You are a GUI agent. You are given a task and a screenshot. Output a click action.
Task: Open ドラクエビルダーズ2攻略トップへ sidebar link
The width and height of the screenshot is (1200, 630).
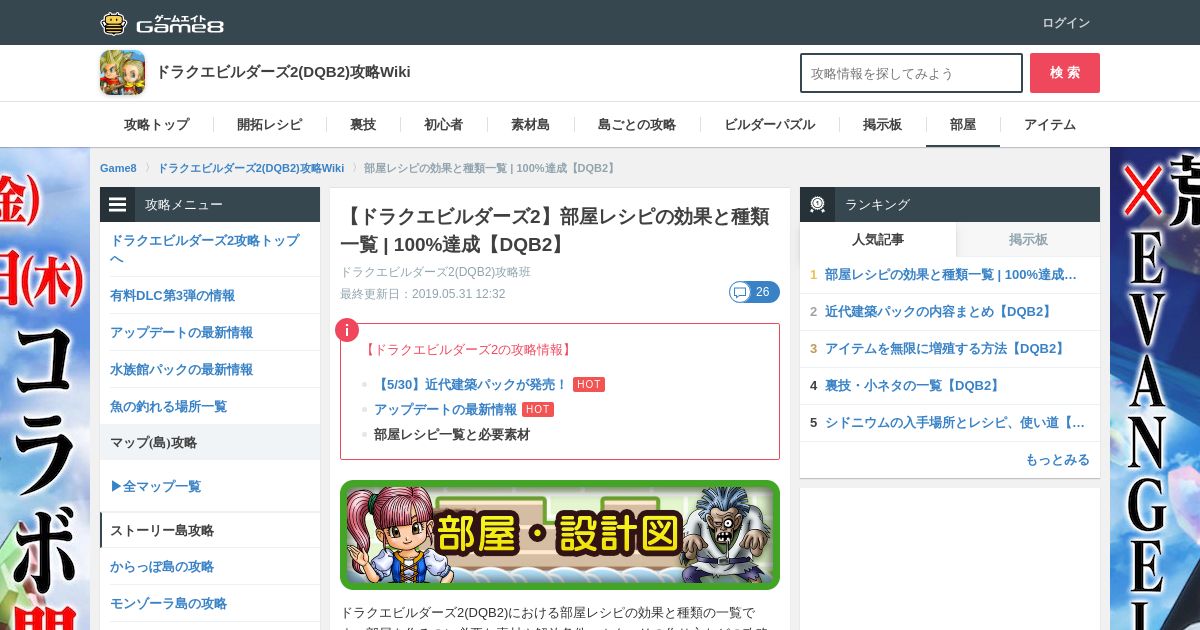(210, 249)
